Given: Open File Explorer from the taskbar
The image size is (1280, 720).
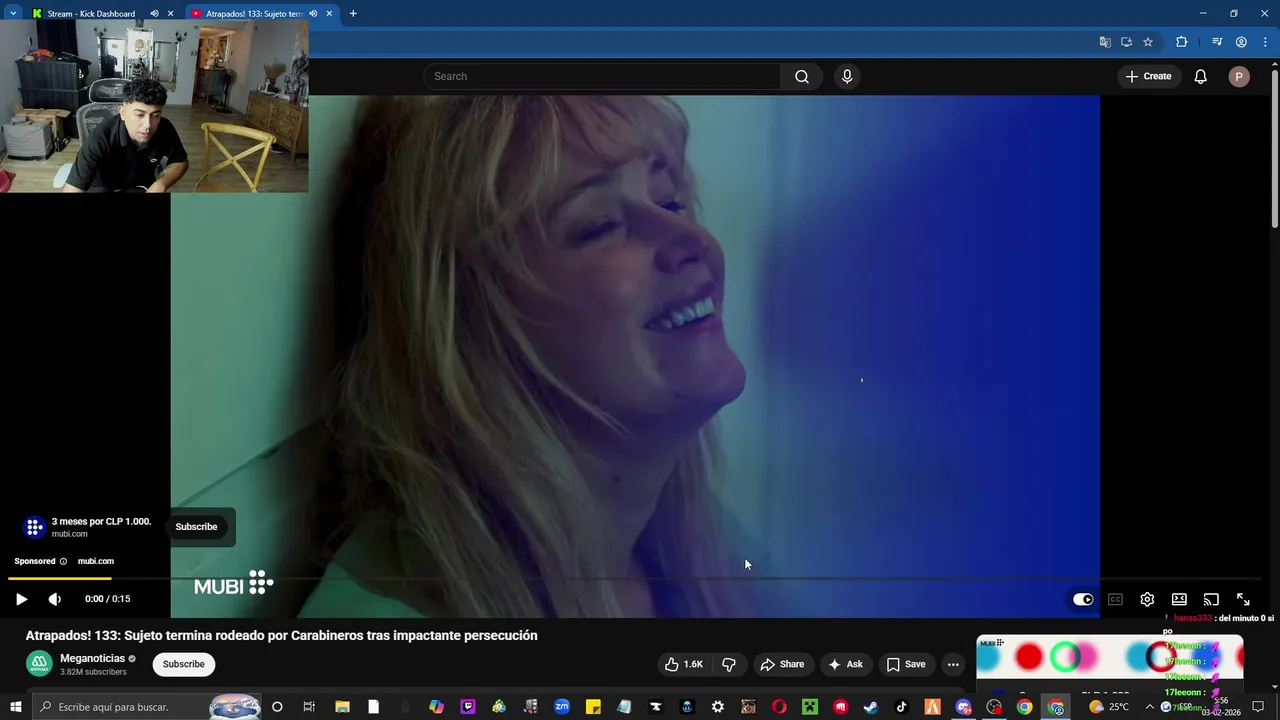Looking at the screenshot, I should (341, 707).
